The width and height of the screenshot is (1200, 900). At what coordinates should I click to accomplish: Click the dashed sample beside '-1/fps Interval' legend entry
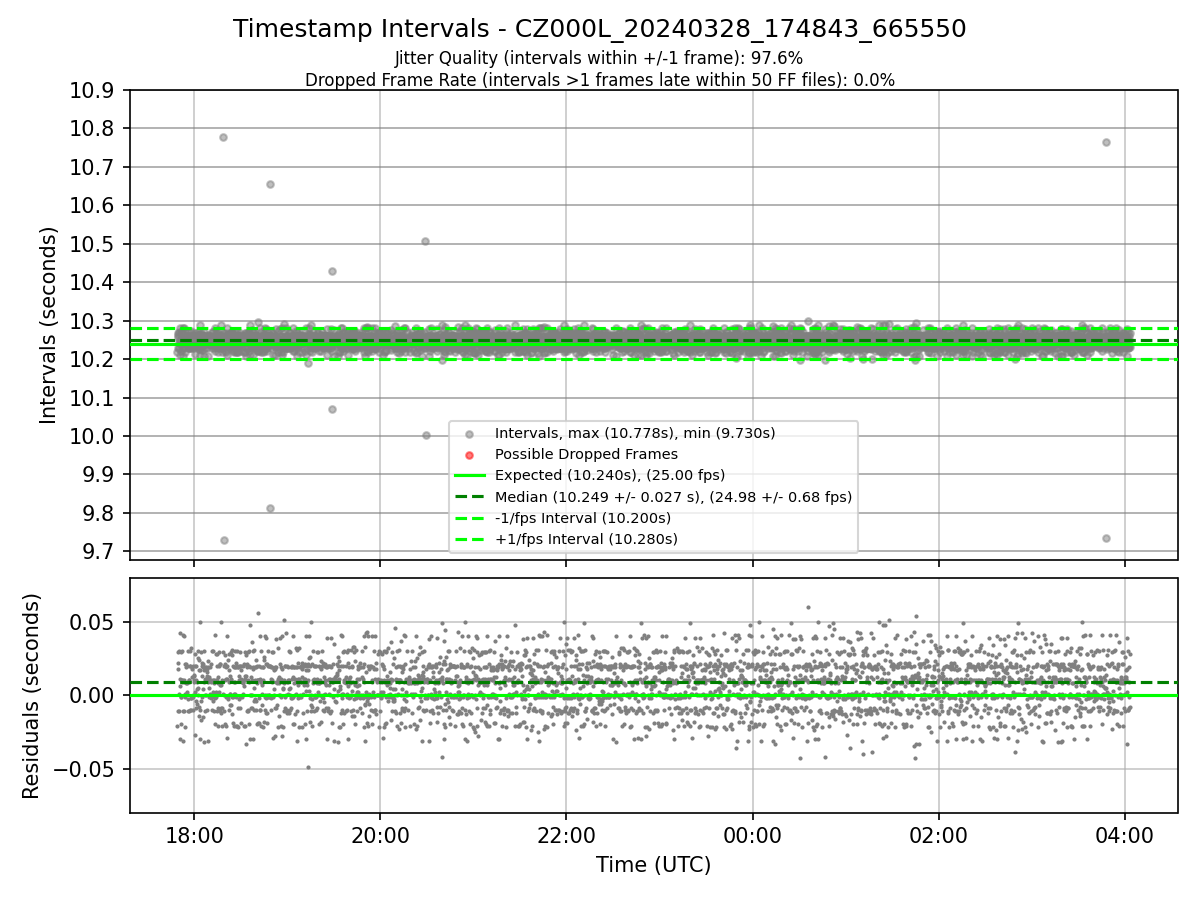coord(470,518)
